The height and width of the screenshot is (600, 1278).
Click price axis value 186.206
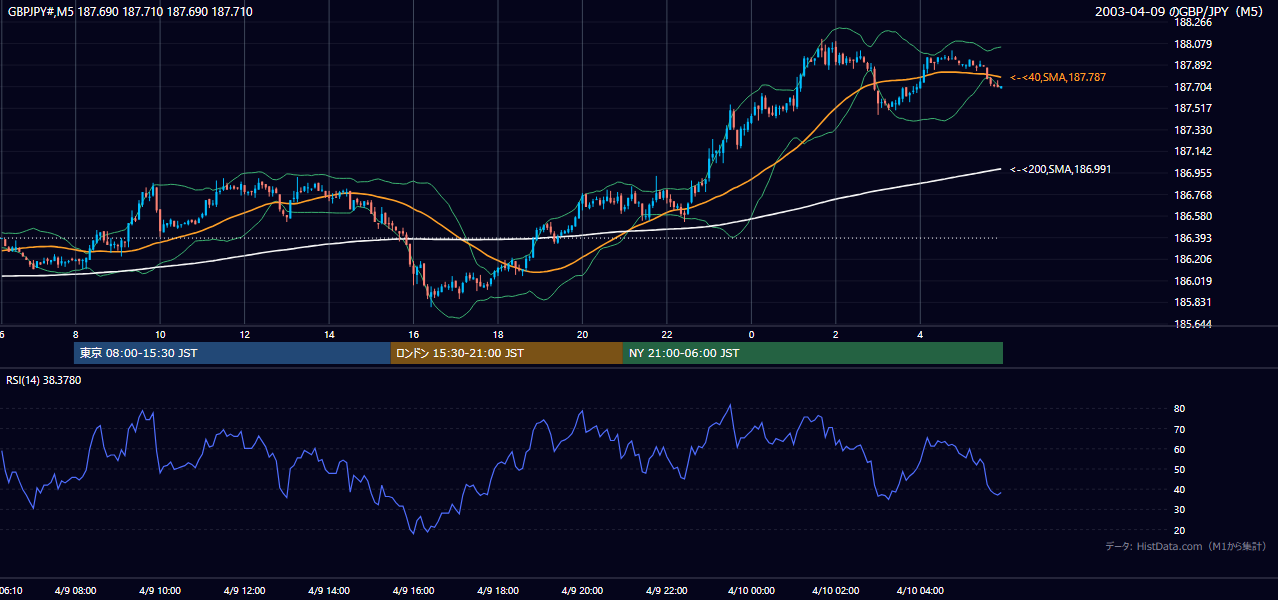pos(1193,259)
